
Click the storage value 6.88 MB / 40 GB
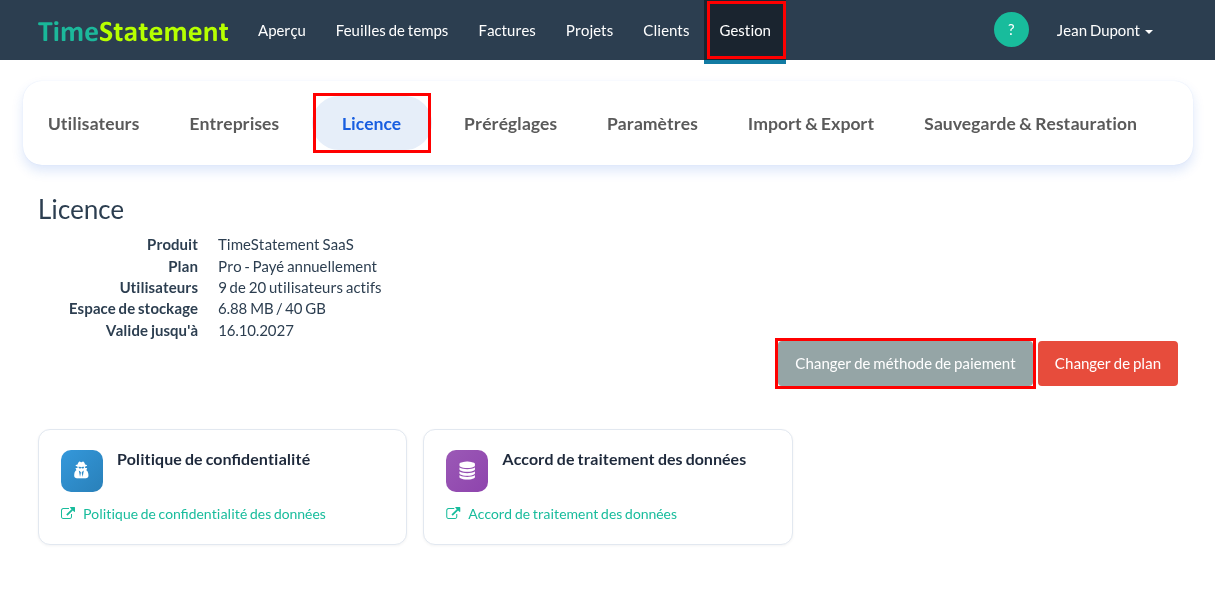click(x=272, y=309)
